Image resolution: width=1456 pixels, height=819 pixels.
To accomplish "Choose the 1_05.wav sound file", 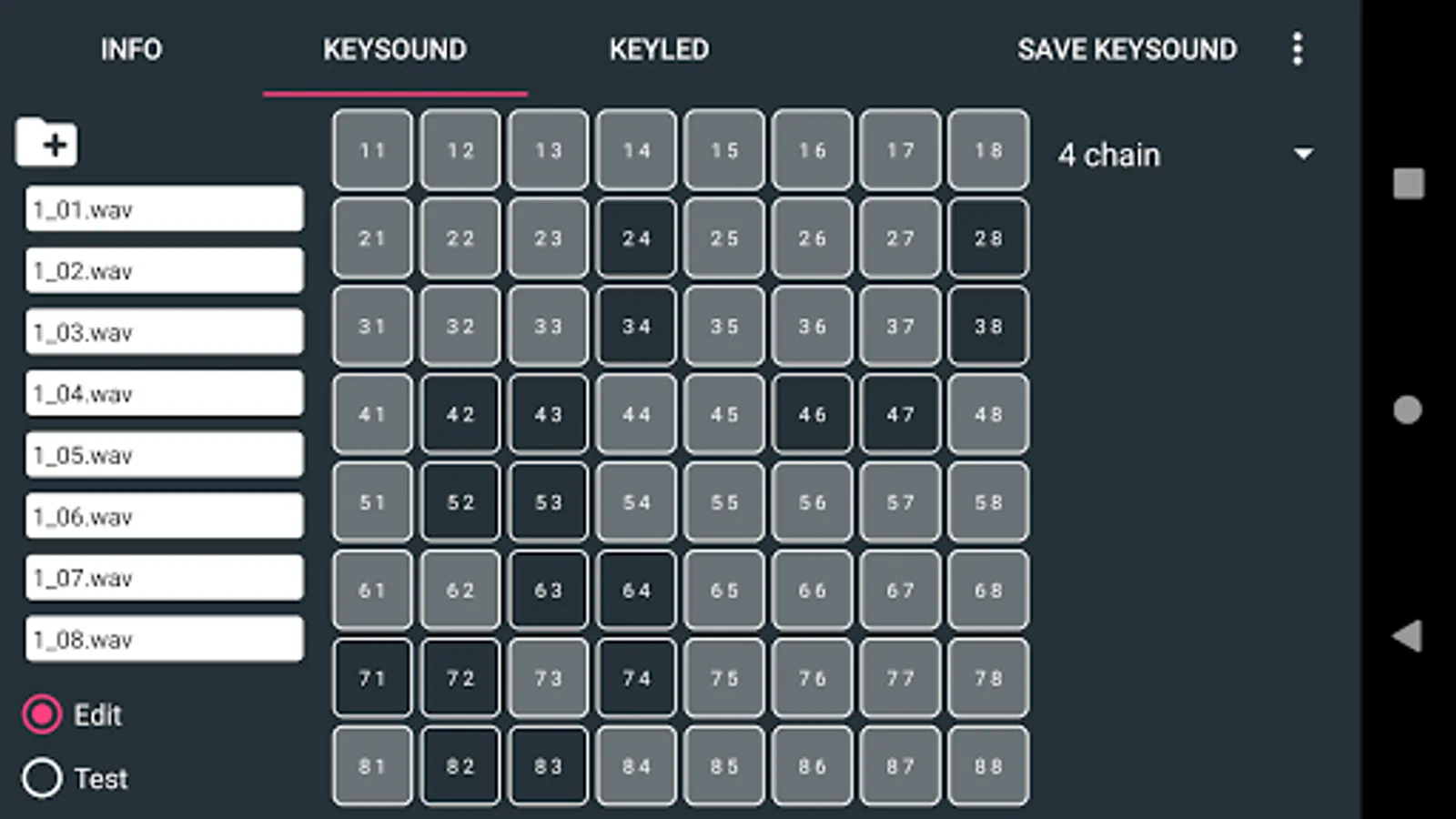I will pyautogui.click(x=164, y=455).
